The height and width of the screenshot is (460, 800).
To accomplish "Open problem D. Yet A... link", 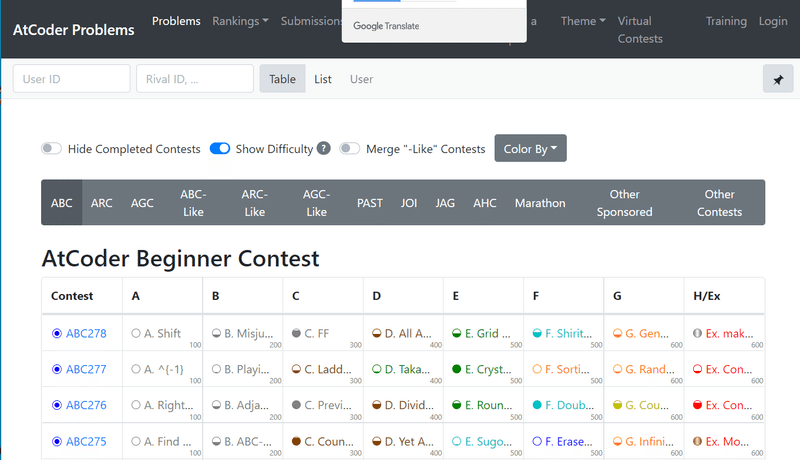I will tap(408, 441).
